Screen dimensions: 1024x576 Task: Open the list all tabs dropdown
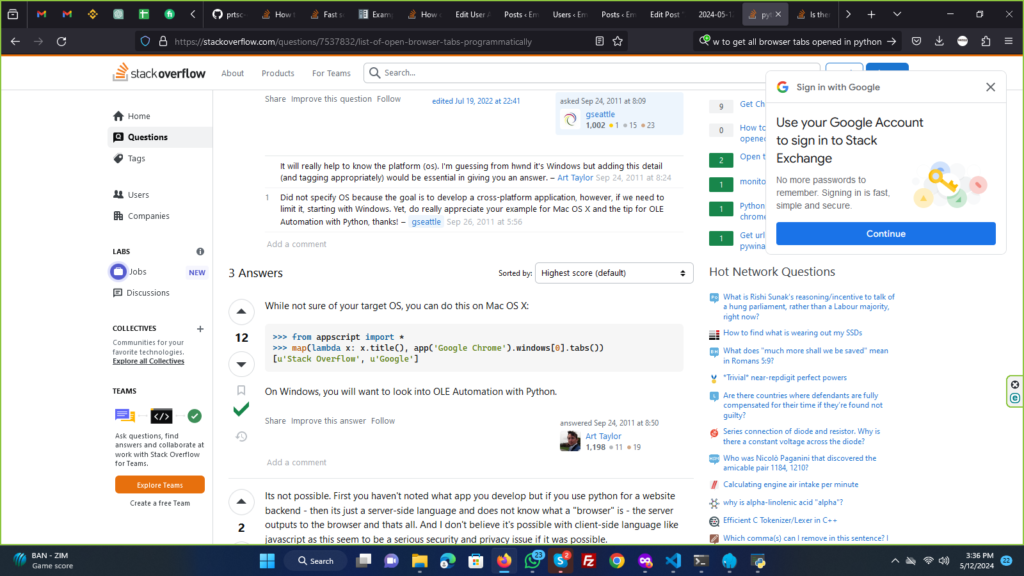848,15
